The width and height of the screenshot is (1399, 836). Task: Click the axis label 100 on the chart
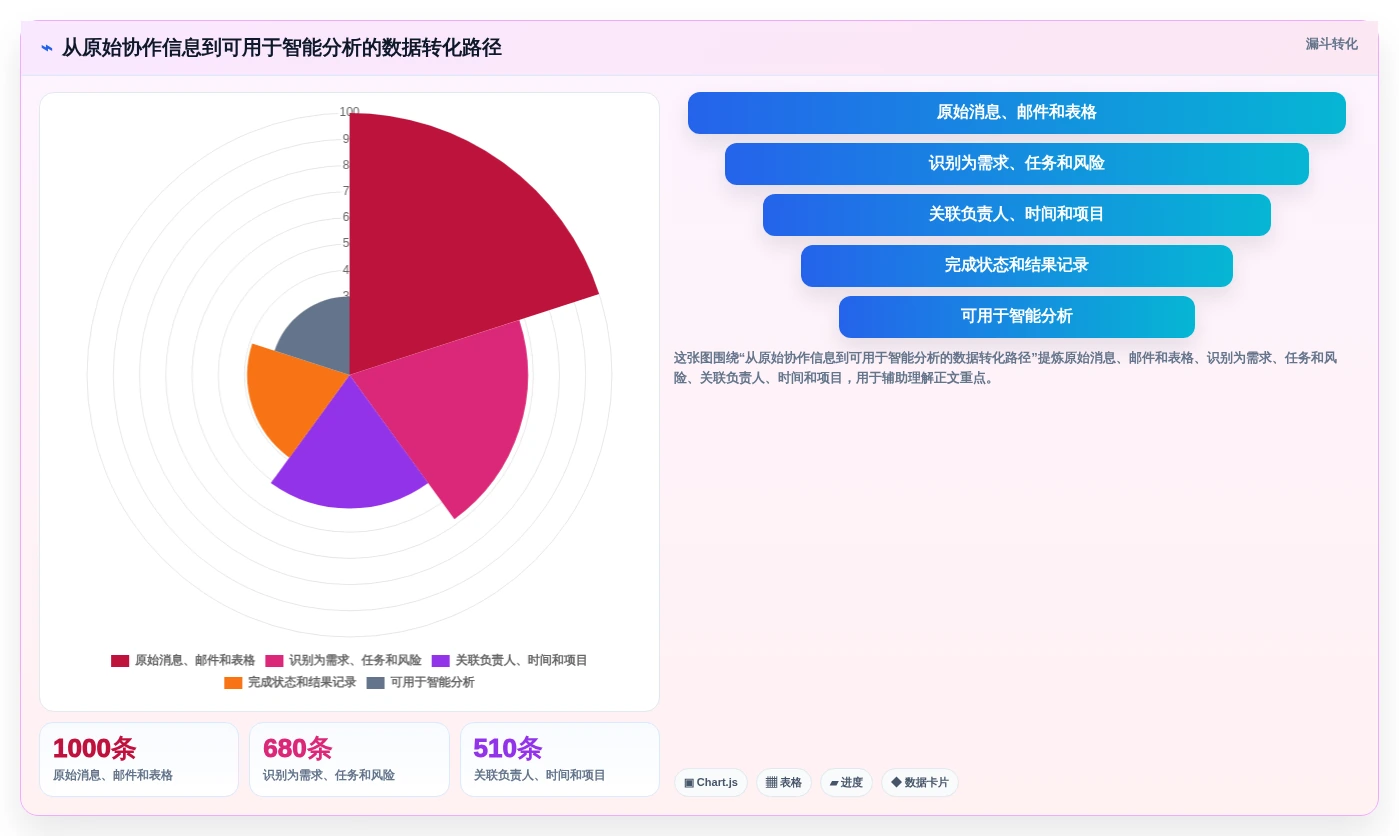tap(349, 112)
